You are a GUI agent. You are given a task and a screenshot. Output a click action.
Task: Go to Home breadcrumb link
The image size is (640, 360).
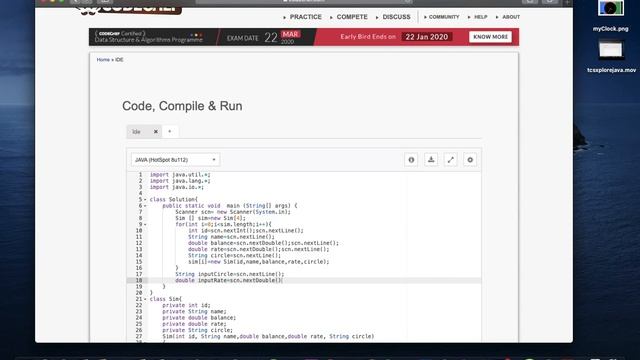pyautogui.click(x=103, y=60)
